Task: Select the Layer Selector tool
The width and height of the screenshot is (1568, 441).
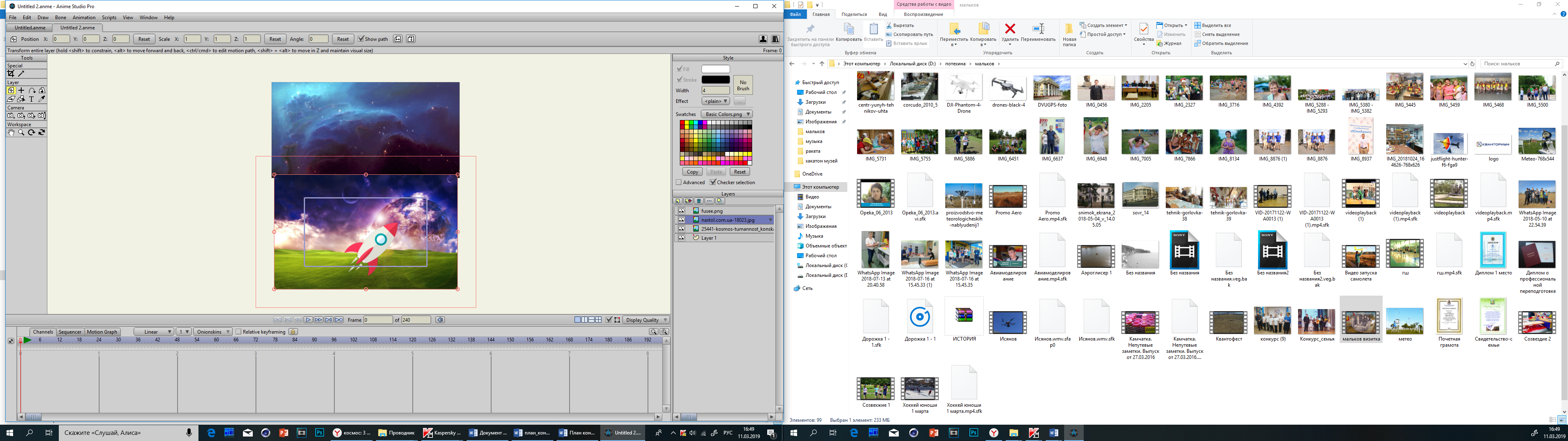Action: tap(21, 99)
